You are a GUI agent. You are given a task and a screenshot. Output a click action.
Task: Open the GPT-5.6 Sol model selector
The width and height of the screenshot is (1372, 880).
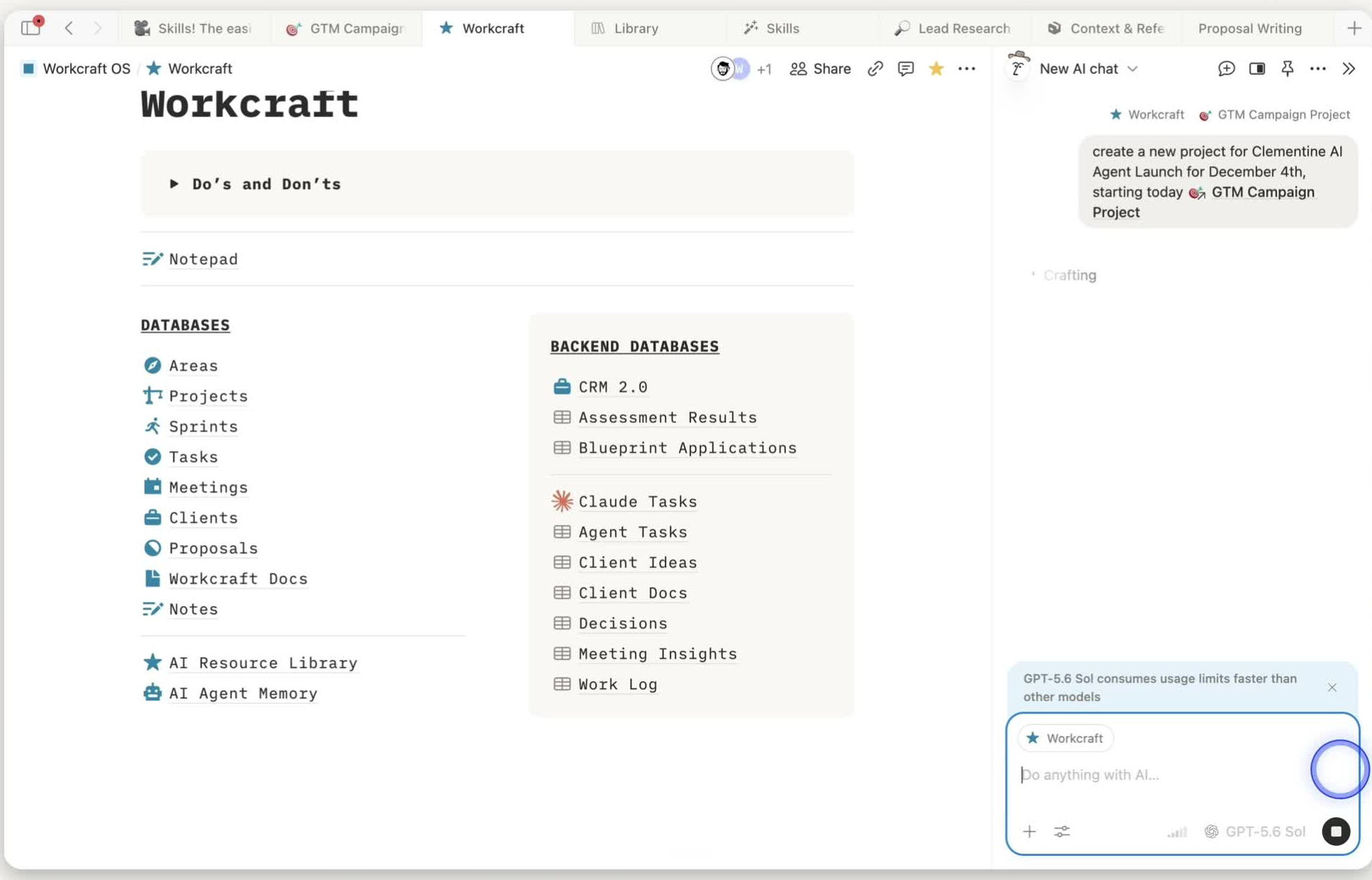click(x=1255, y=832)
